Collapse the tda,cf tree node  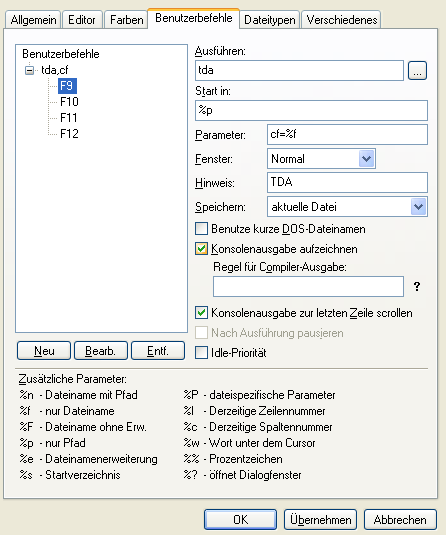click(30, 70)
